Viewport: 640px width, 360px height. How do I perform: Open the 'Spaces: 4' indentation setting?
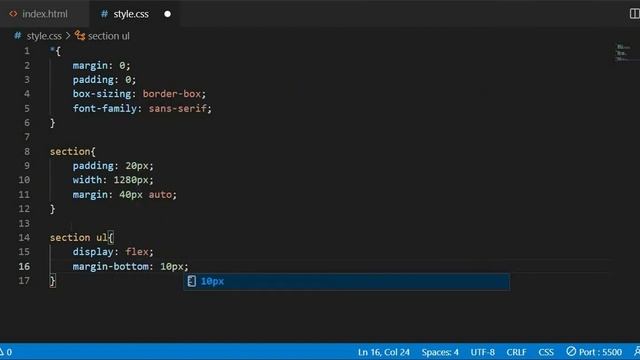440,352
